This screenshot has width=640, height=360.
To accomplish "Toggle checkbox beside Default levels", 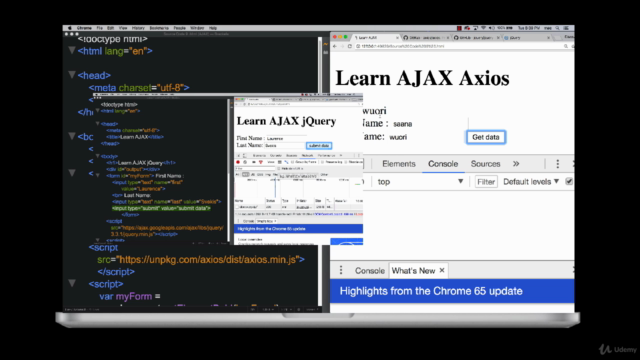I will (x=569, y=181).
